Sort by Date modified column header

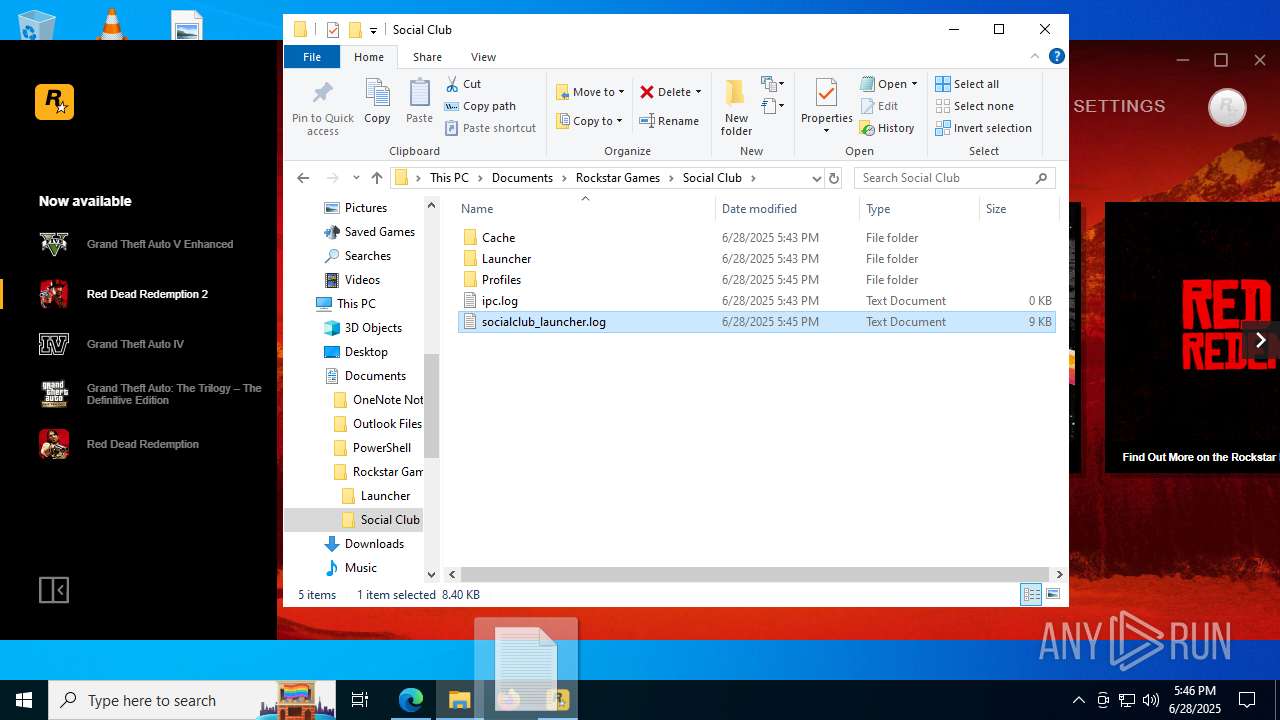click(x=759, y=209)
